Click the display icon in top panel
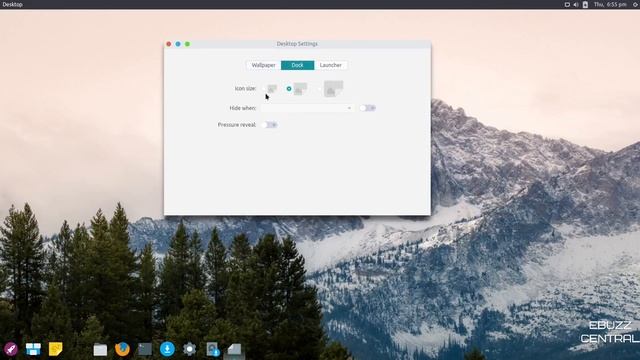 (567, 4)
